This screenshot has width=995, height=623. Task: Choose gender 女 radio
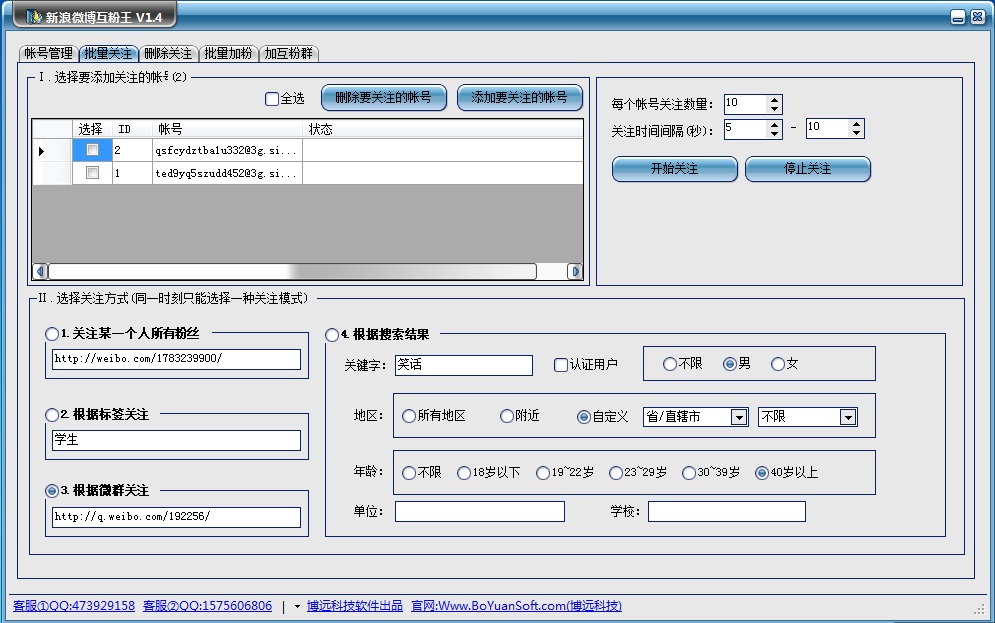(777, 364)
